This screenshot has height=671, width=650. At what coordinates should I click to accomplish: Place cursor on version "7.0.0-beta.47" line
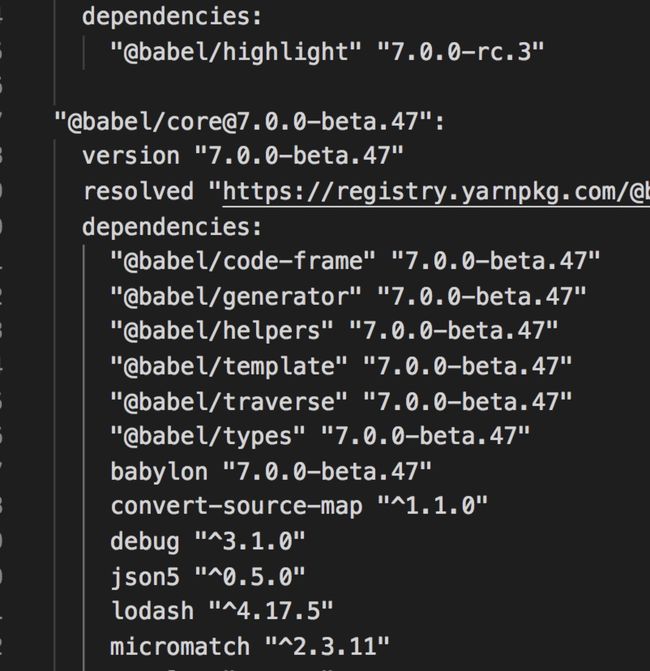pyautogui.click(x=243, y=156)
